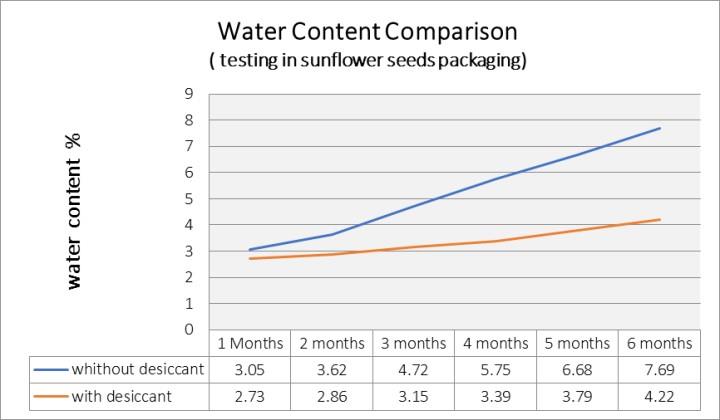
Task: Click the 6 months column header
Action: tap(659, 343)
